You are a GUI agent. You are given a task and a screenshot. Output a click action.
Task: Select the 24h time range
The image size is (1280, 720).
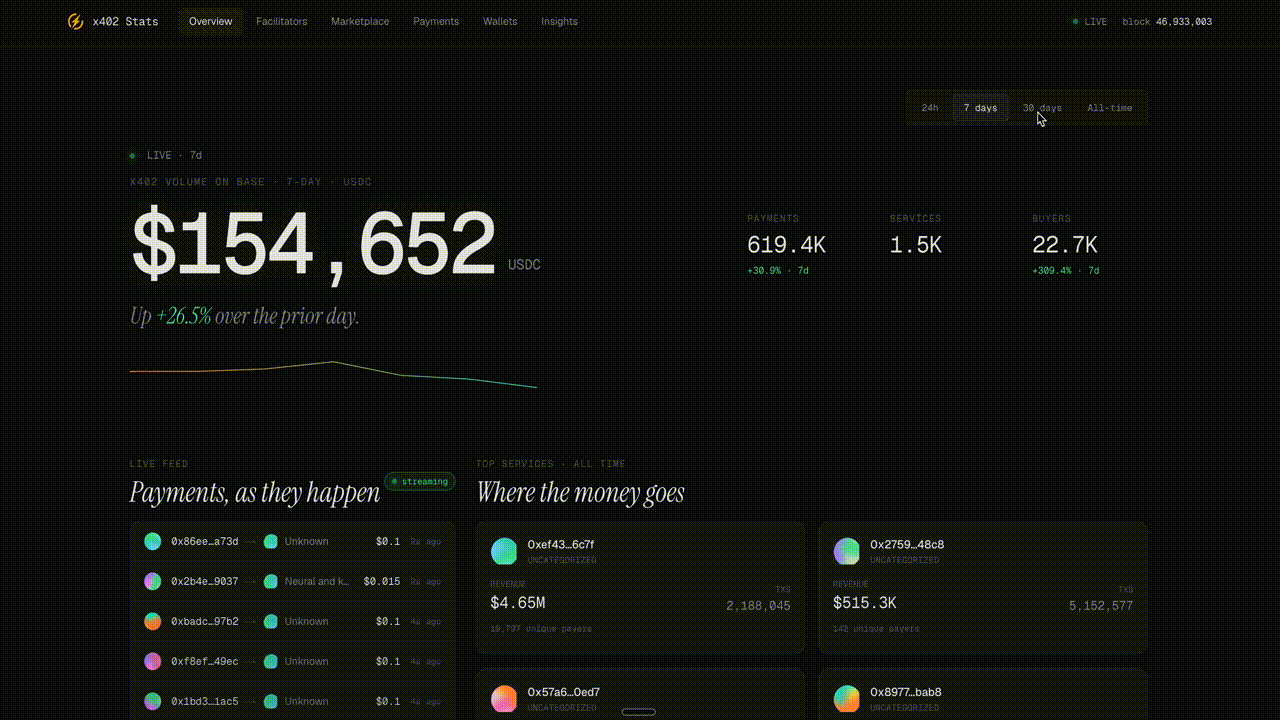[930, 108]
